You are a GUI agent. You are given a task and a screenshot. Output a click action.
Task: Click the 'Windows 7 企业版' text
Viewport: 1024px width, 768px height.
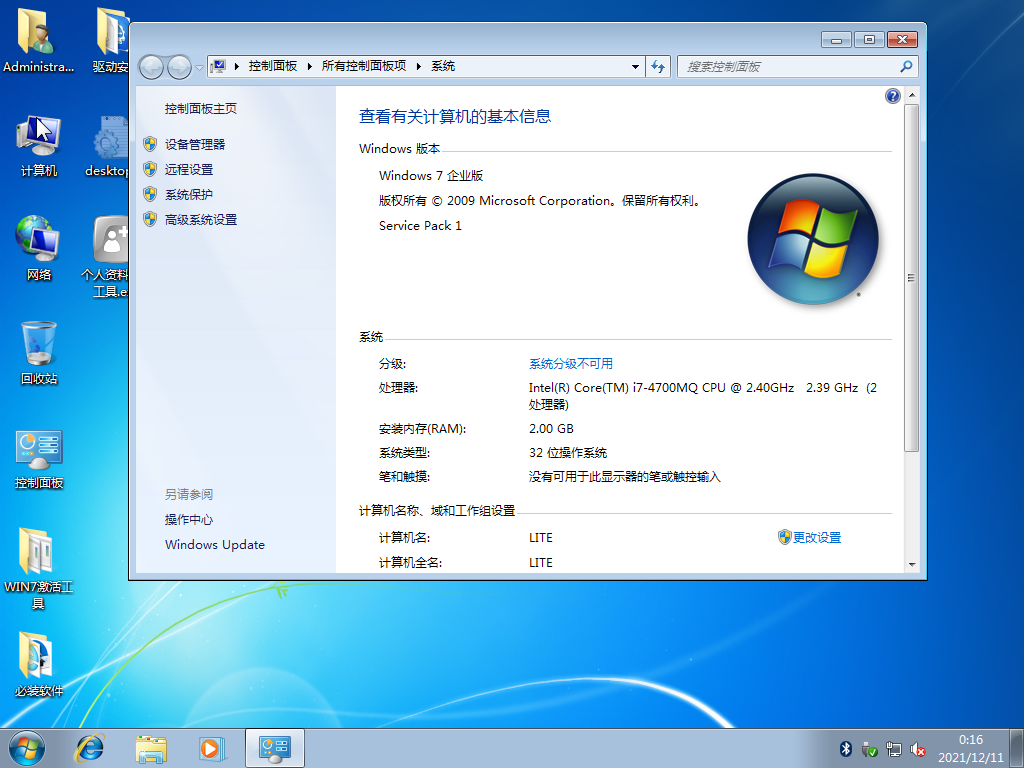pyautogui.click(x=431, y=175)
